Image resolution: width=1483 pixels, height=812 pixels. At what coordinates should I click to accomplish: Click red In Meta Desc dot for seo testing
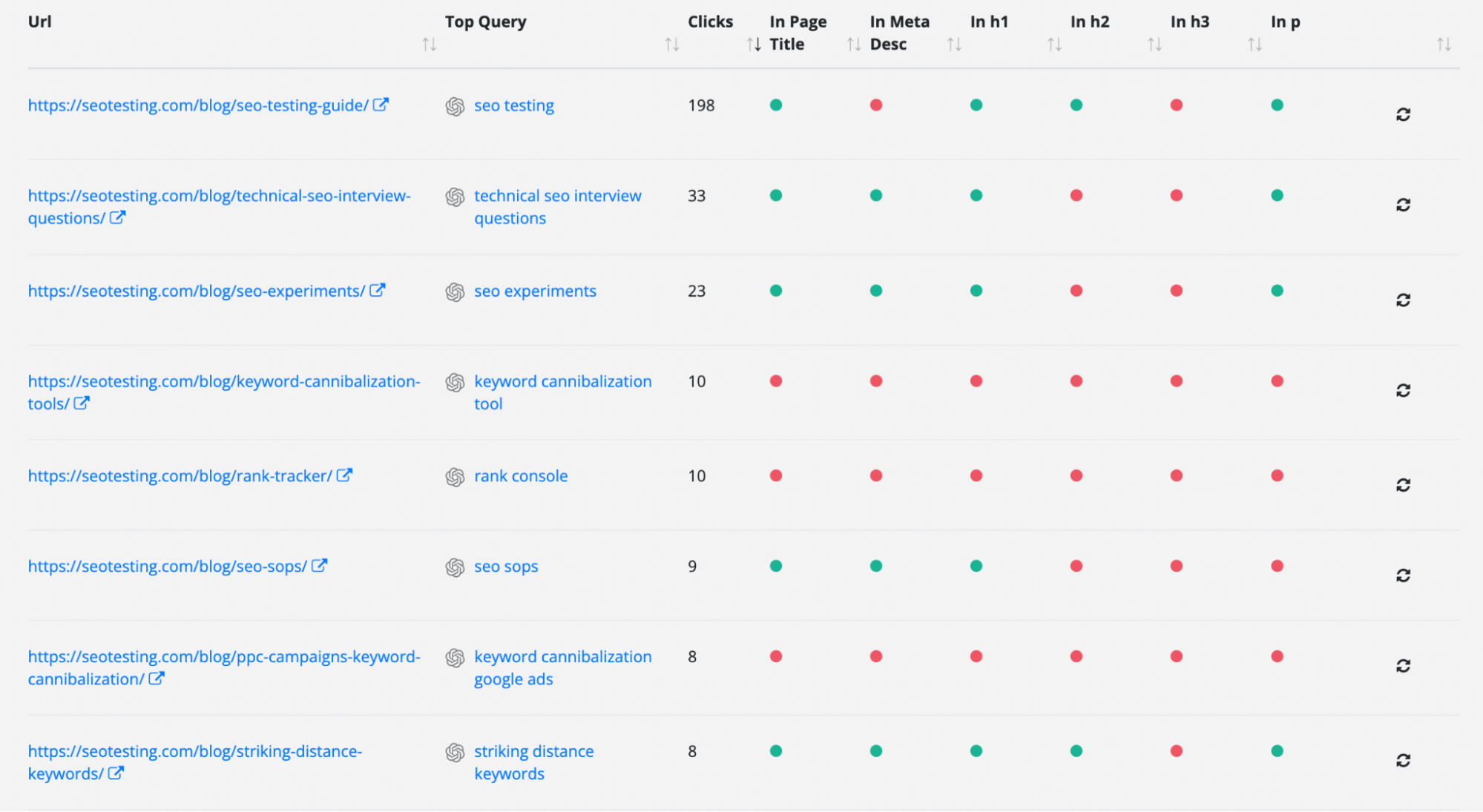click(x=876, y=105)
